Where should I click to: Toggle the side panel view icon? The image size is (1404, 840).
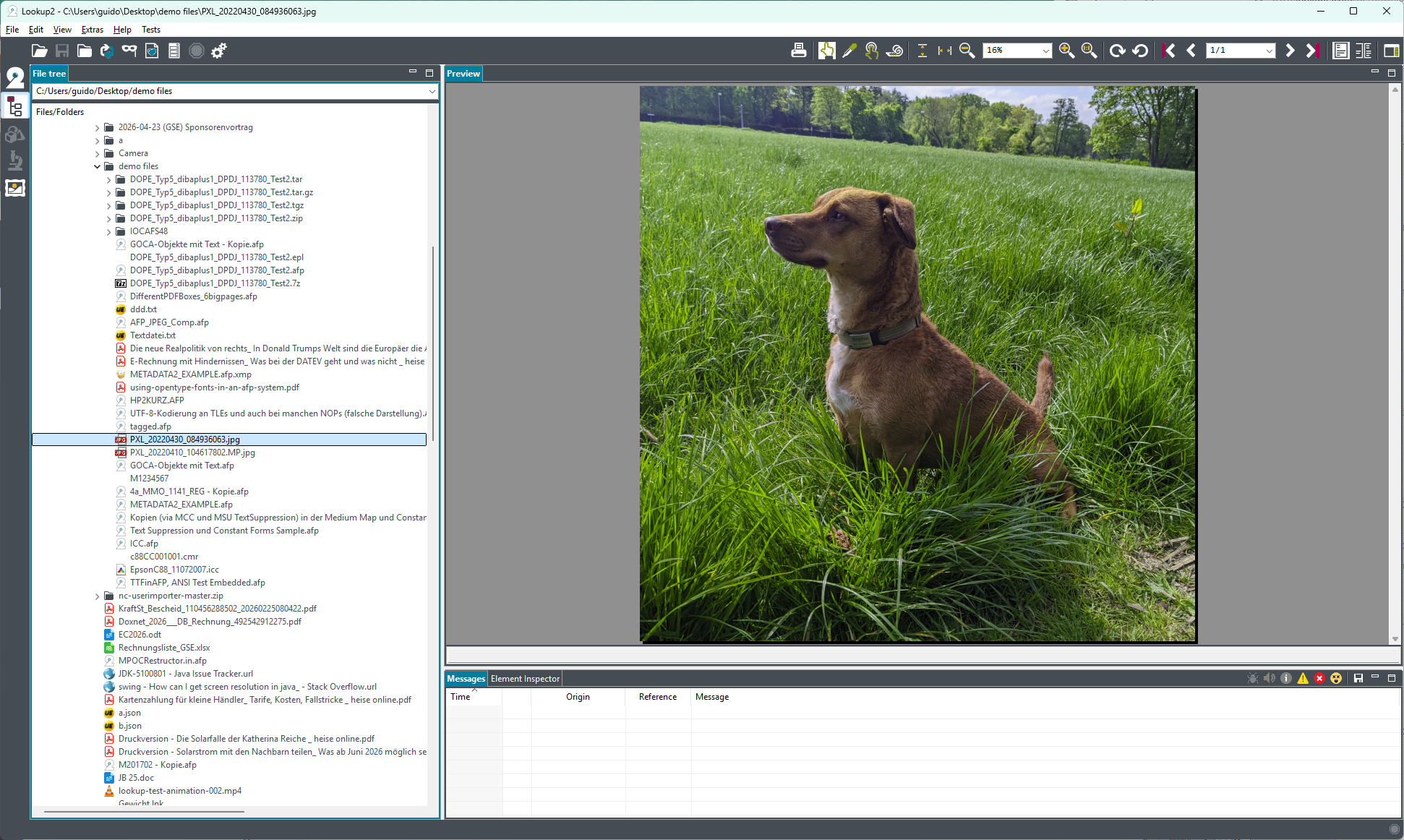(x=1391, y=51)
